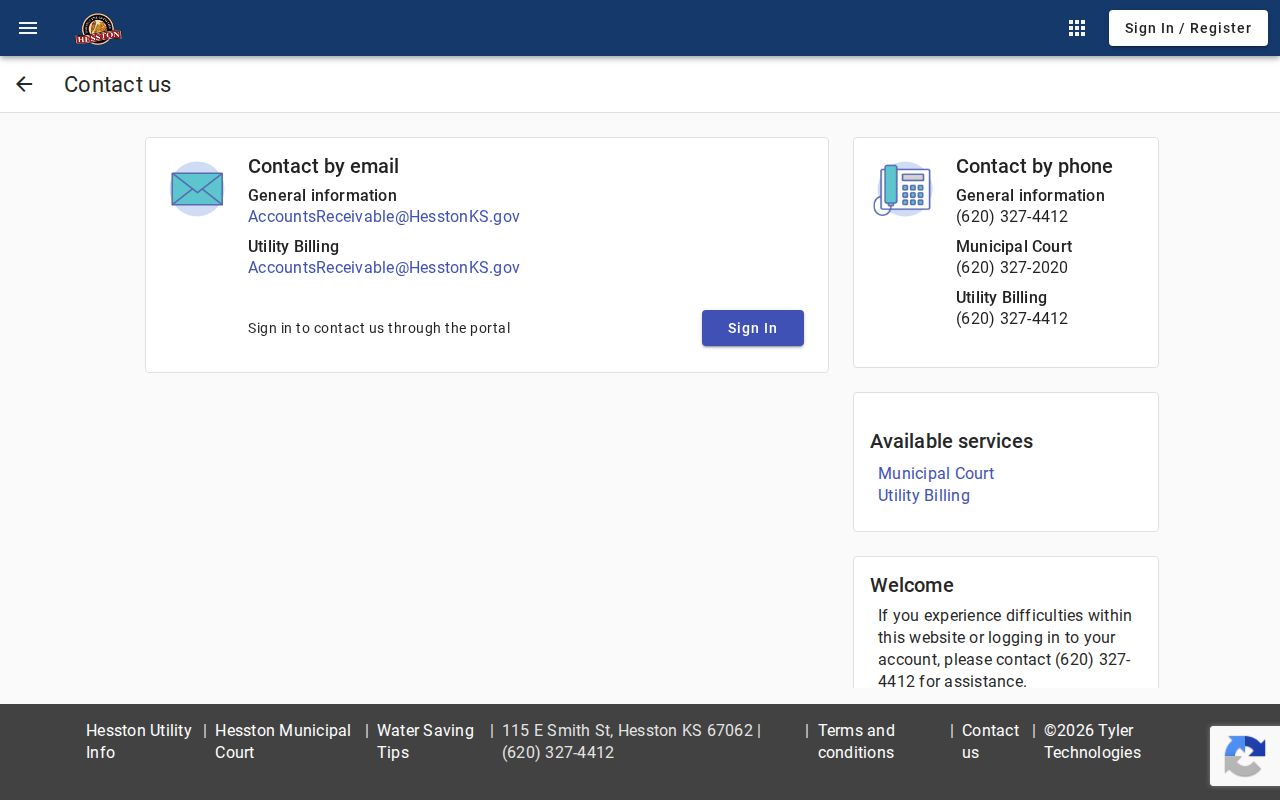Open Utility Billing service link
Image resolution: width=1280 pixels, height=800 pixels.
[924, 495]
